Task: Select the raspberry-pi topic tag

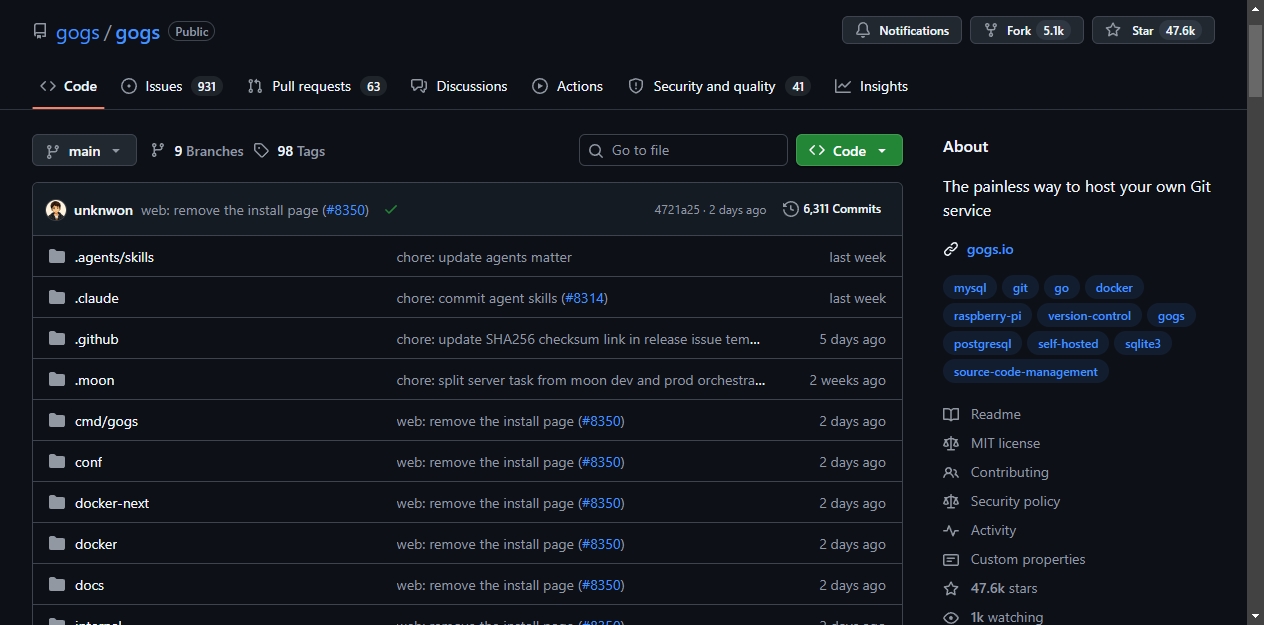Action: point(988,315)
